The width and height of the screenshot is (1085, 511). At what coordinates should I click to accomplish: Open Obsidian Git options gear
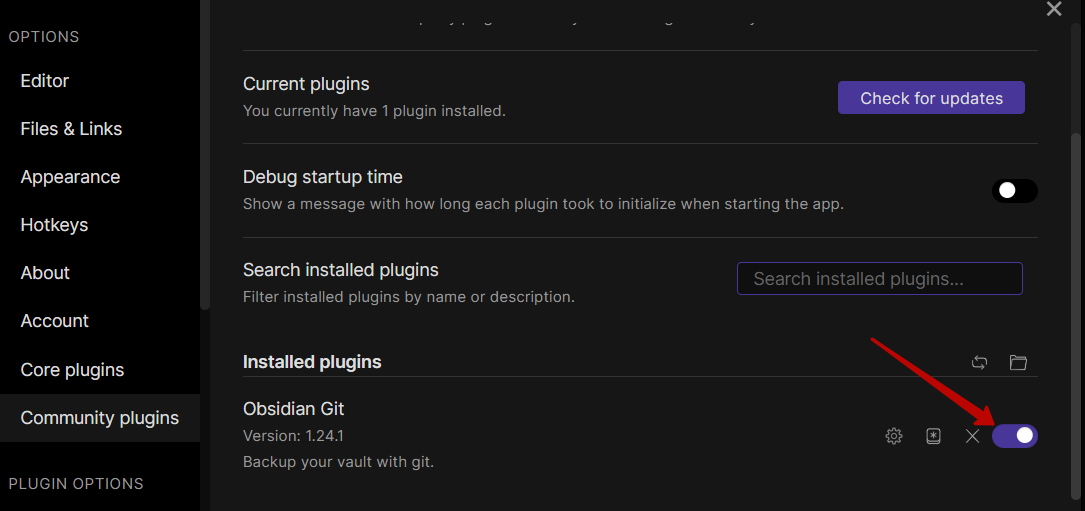tap(894, 436)
